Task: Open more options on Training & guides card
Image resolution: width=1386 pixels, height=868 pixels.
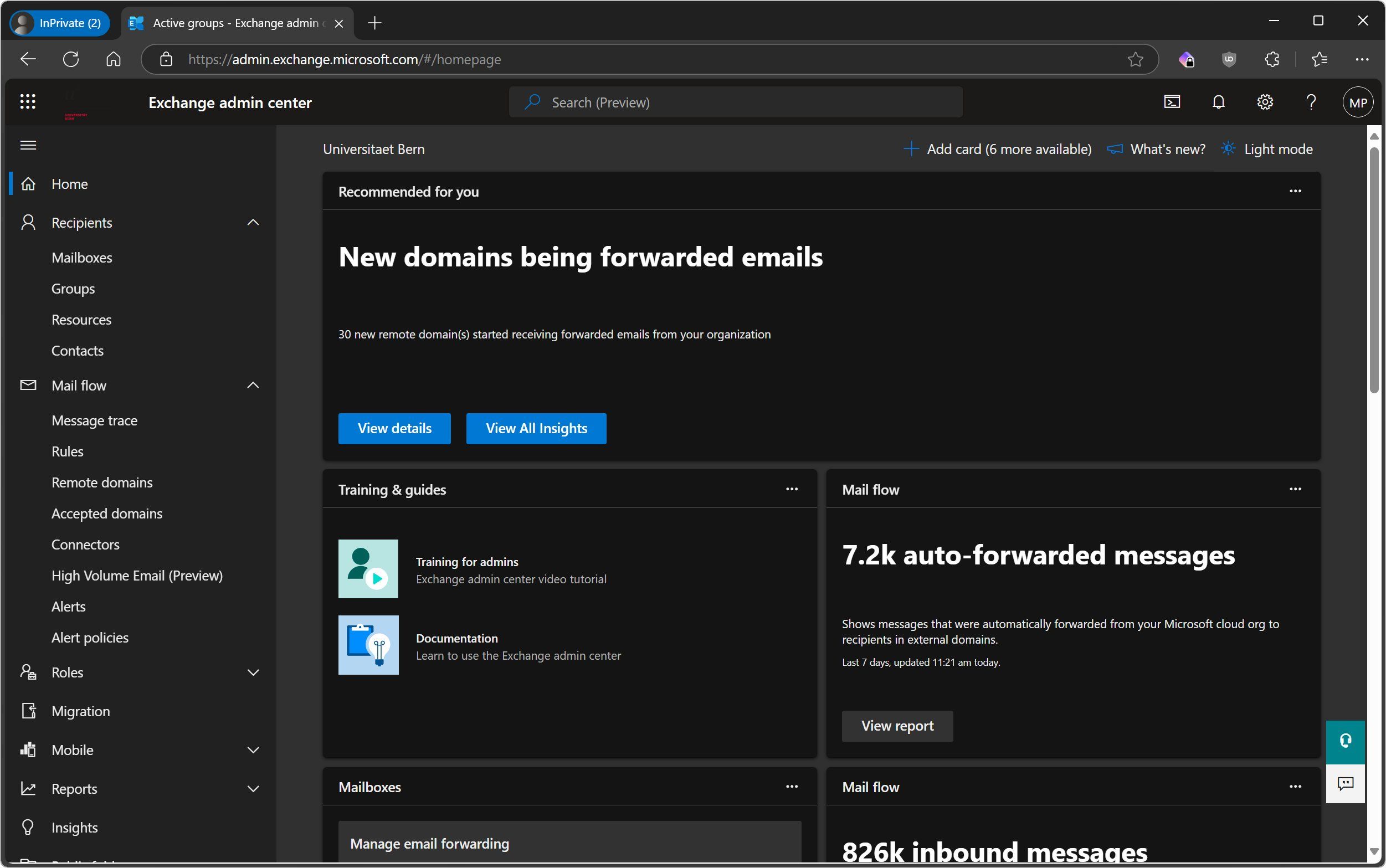Action: (792, 489)
